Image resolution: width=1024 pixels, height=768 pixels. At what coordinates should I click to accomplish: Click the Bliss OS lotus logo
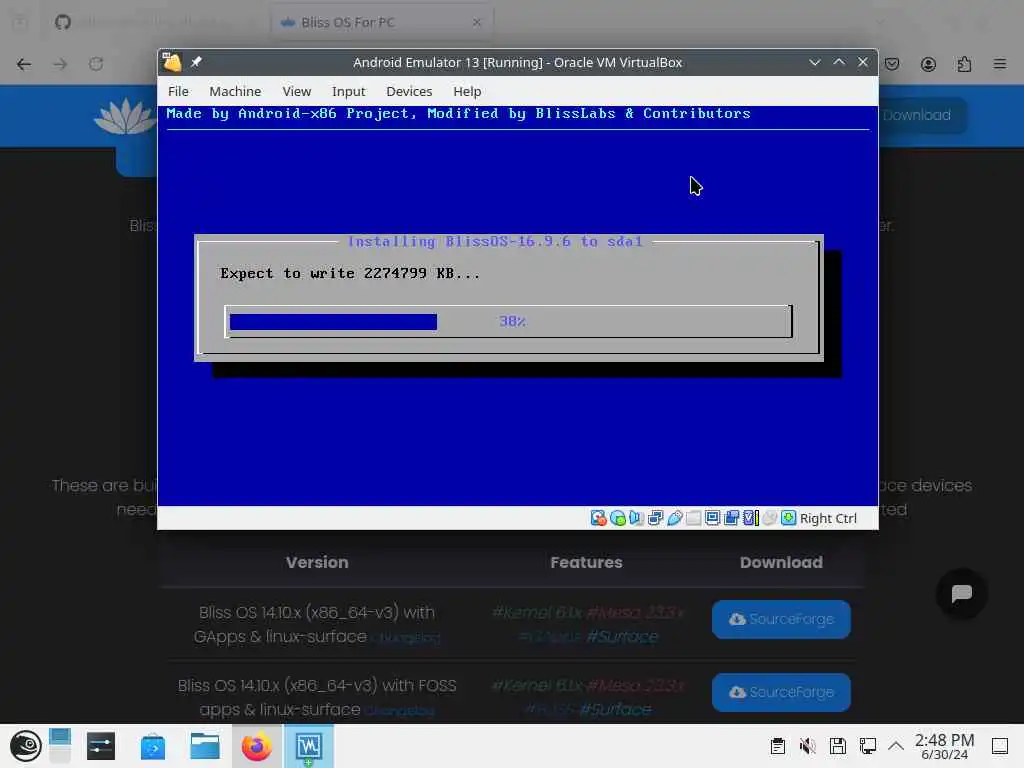(x=124, y=116)
